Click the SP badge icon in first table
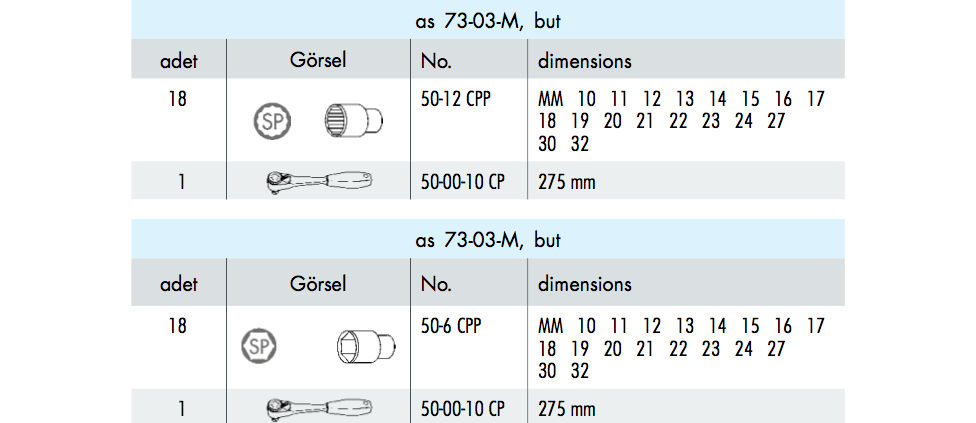 272,122
